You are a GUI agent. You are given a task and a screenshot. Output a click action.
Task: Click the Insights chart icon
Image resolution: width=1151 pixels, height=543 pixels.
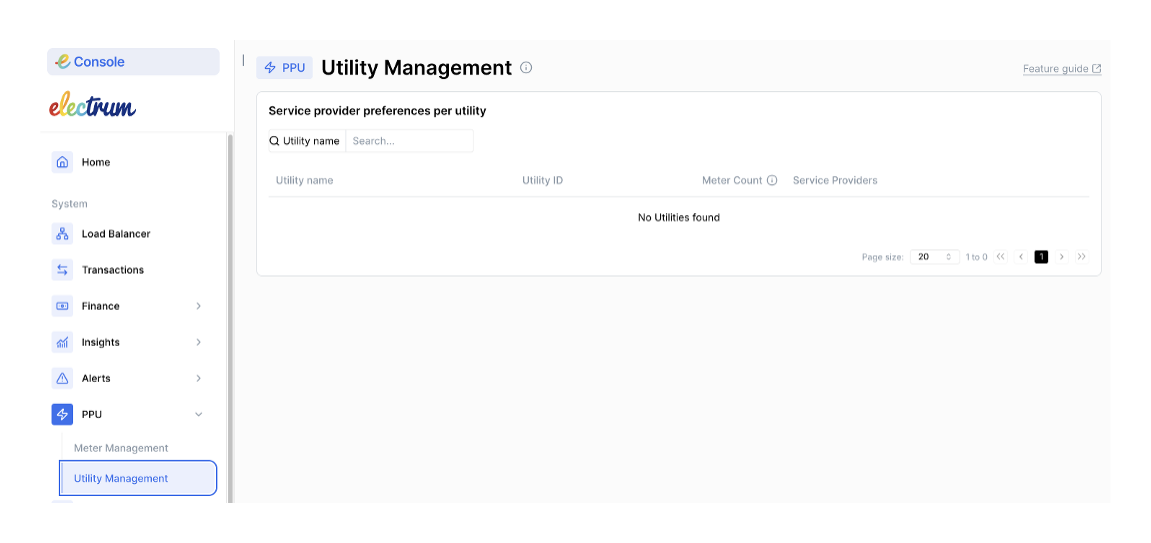point(62,342)
